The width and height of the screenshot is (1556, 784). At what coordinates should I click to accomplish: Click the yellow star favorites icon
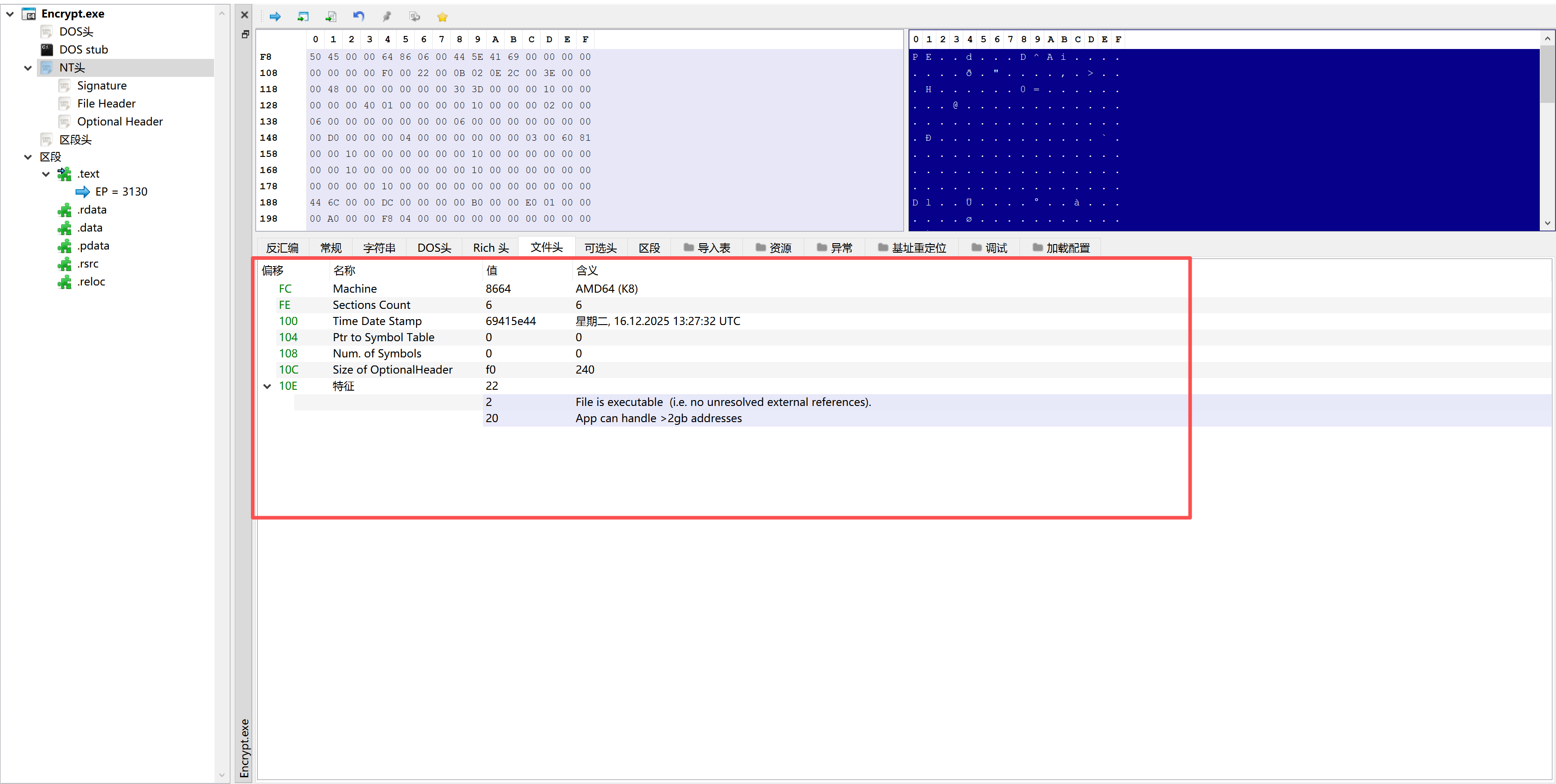point(442,17)
